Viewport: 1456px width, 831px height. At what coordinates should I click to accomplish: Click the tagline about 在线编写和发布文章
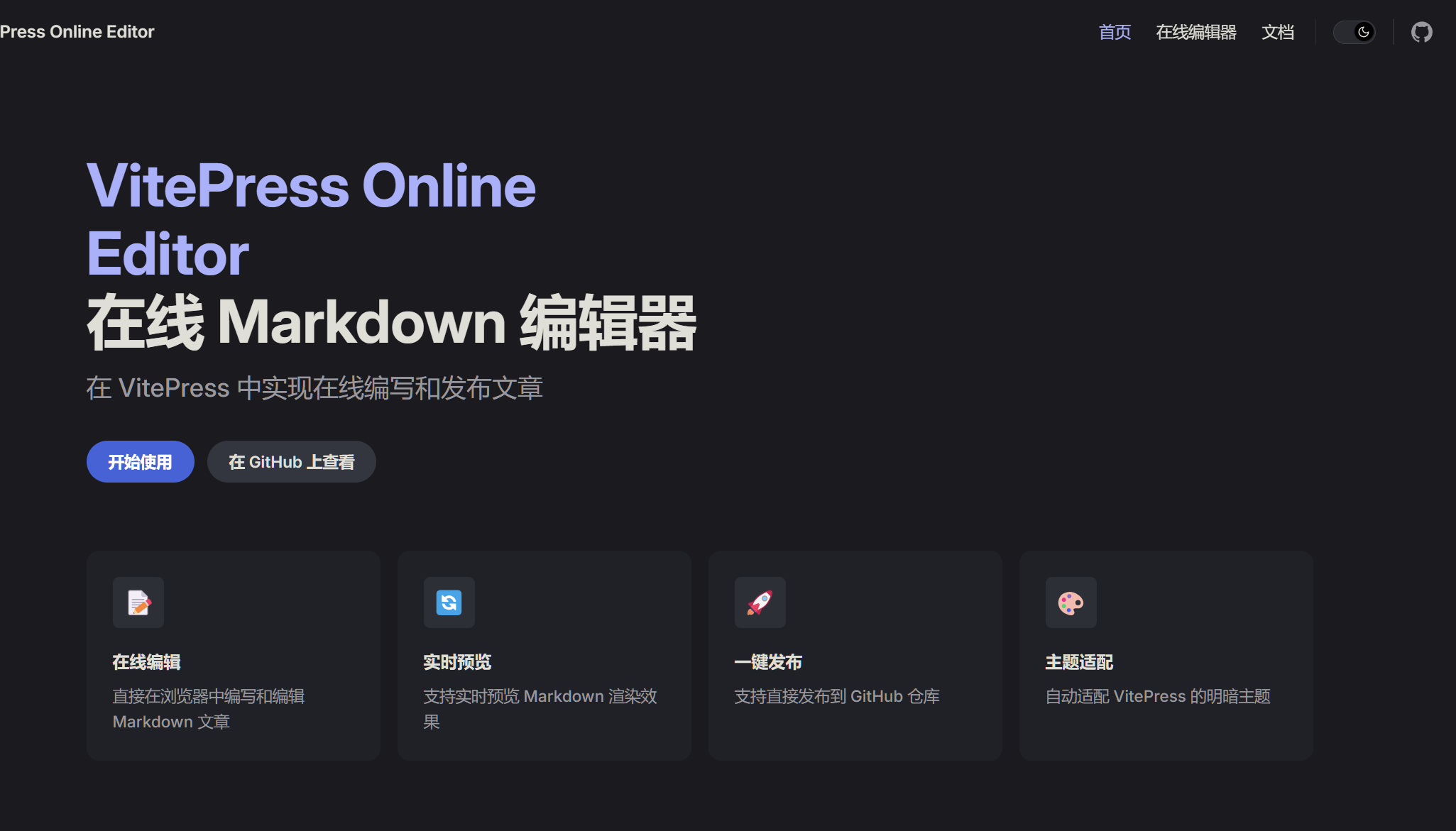[314, 388]
